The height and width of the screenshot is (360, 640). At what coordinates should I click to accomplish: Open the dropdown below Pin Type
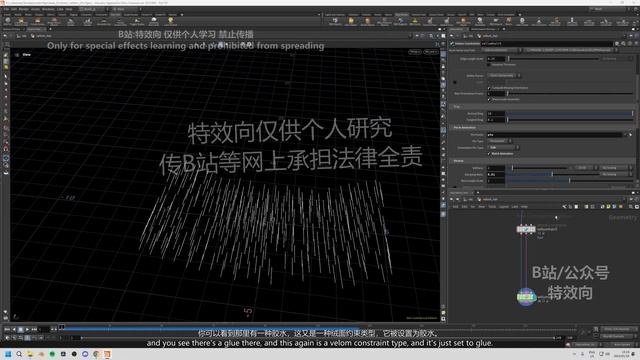coord(503,147)
